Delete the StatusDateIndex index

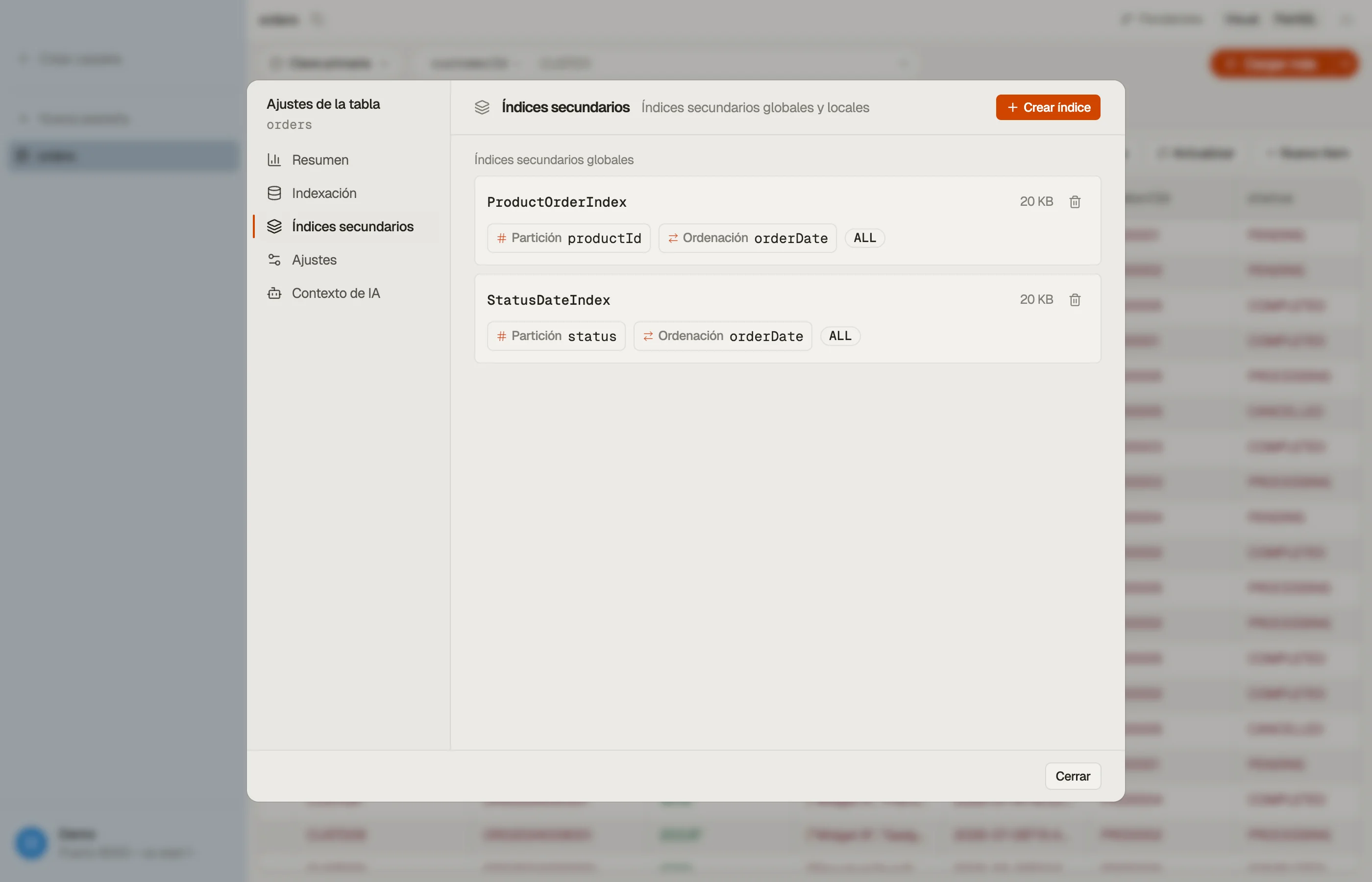pyautogui.click(x=1075, y=299)
